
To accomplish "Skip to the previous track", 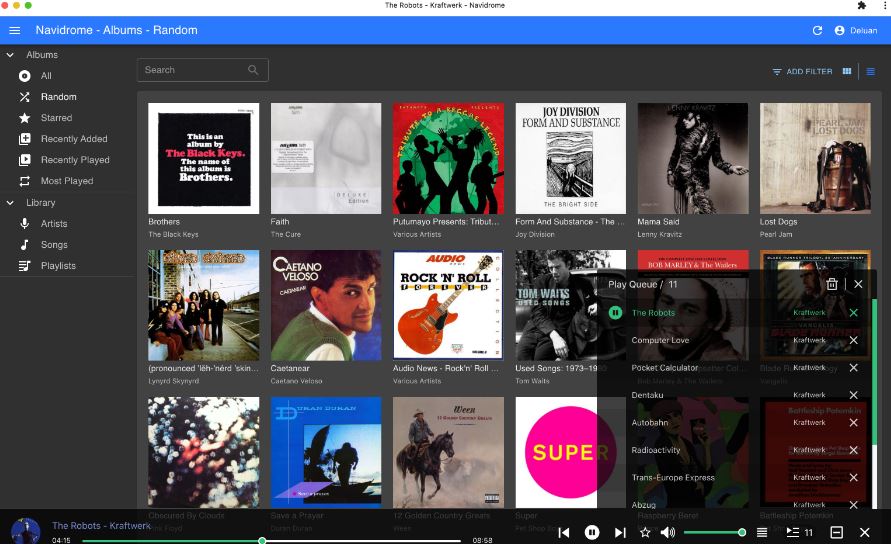I will click(x=564, y=533).
